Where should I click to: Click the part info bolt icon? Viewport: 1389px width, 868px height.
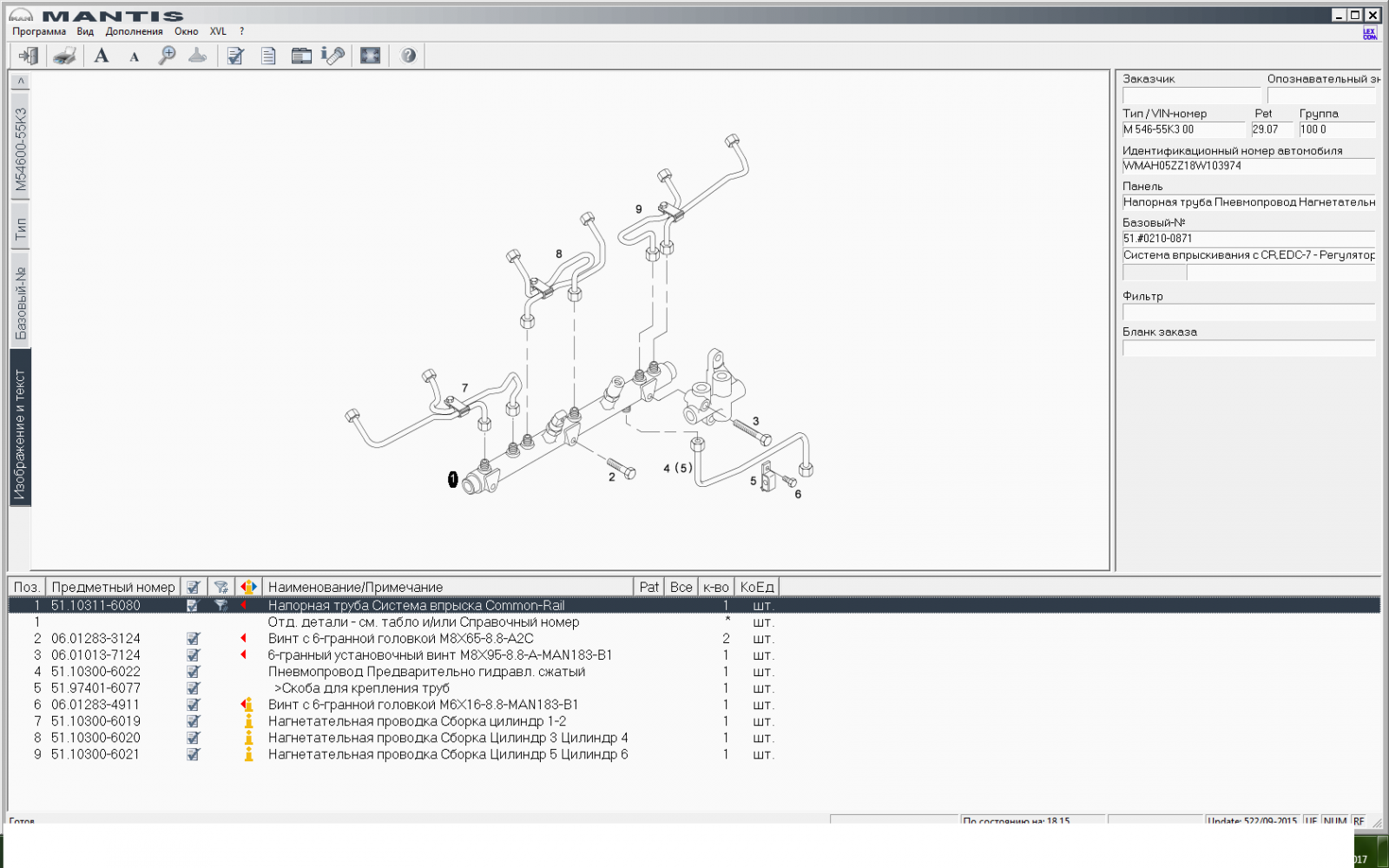(x=333, y=56)
